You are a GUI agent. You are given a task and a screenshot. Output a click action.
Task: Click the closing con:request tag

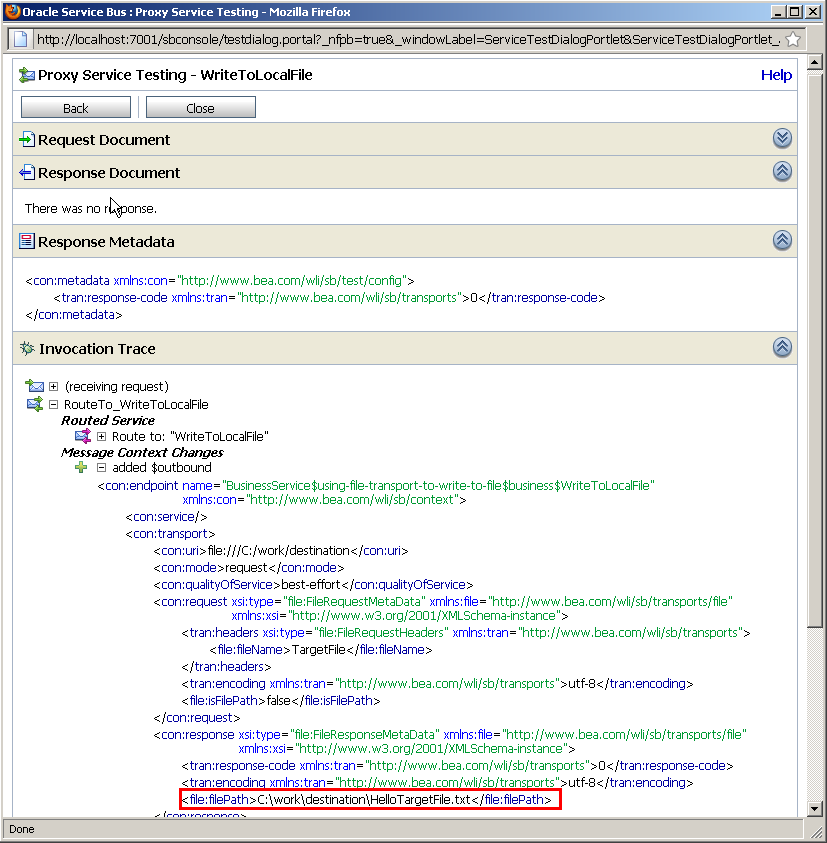click(197, 717)
